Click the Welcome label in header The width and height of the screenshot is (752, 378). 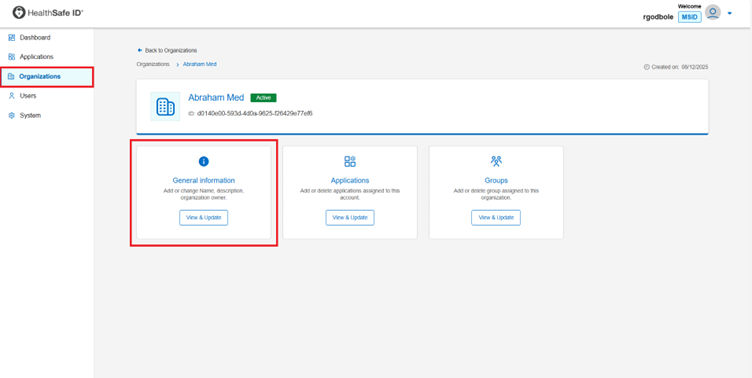[690, 6]
